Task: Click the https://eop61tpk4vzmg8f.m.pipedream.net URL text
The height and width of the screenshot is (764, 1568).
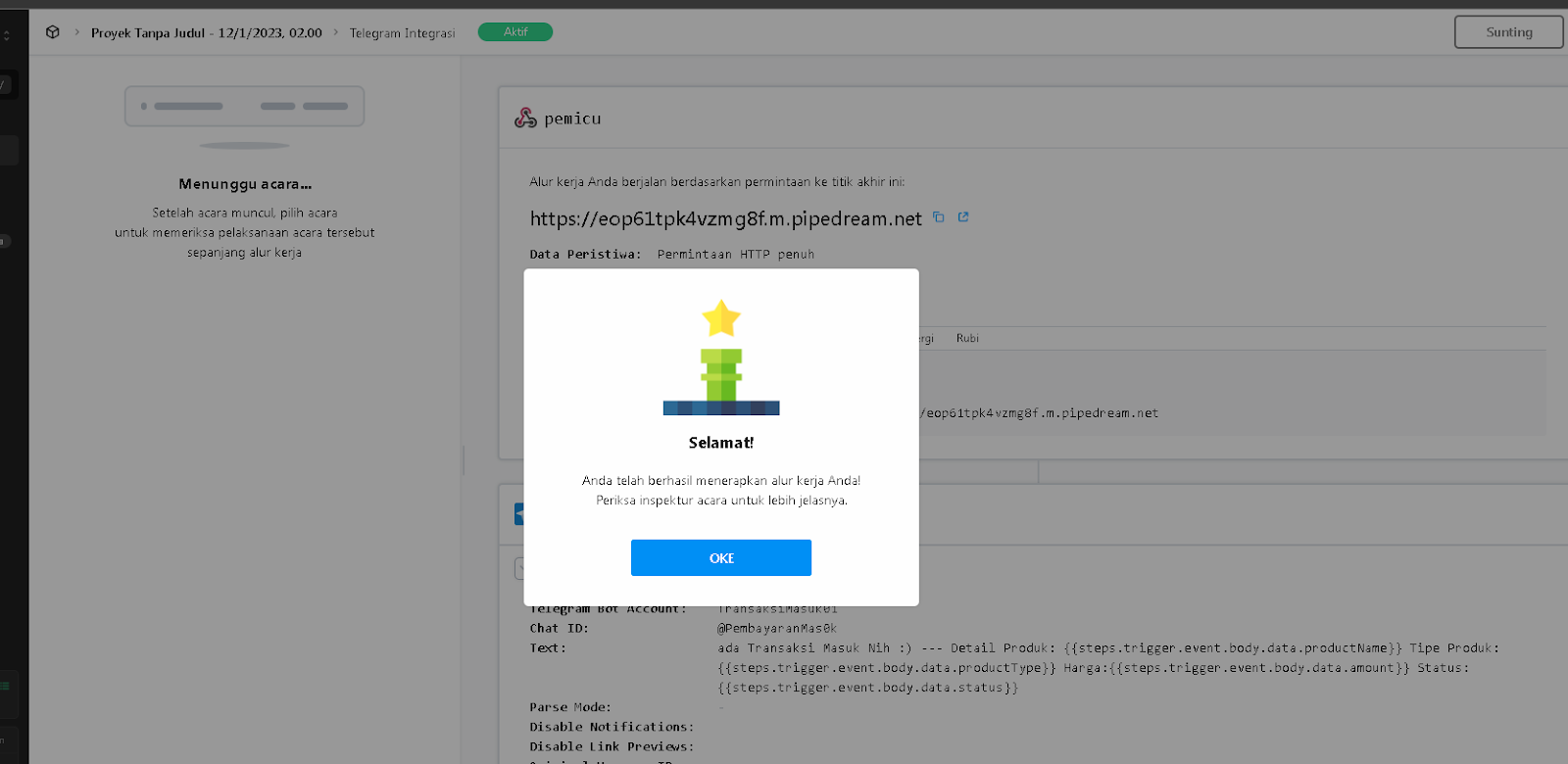Action: click(x=726, y=218)
